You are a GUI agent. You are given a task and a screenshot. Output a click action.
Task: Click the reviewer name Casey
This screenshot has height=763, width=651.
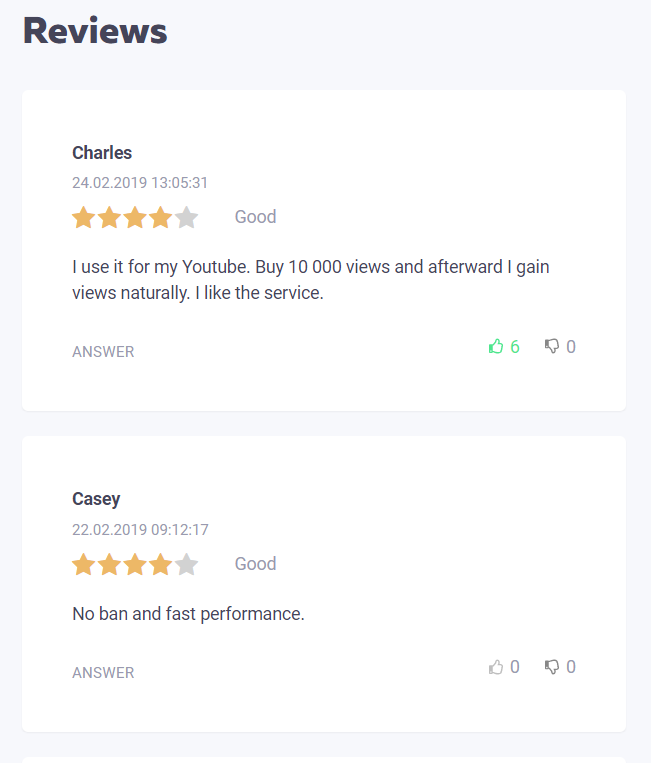click(96, 499)
